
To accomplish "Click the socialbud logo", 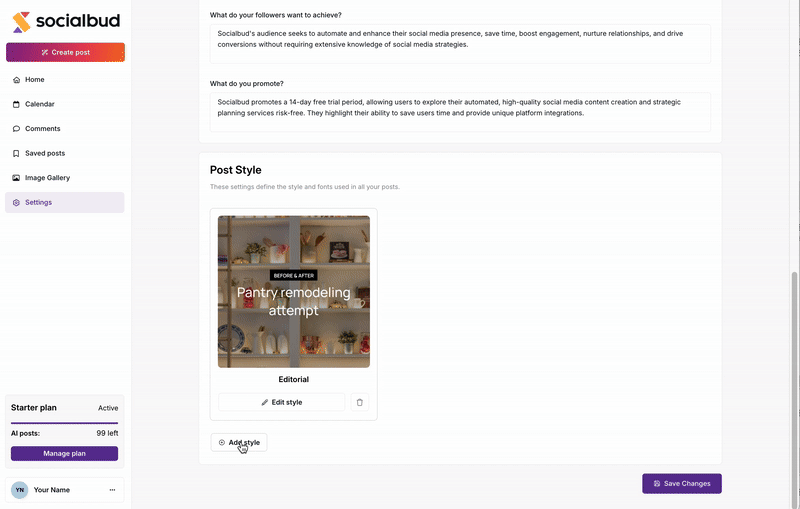I will point(66,21).
